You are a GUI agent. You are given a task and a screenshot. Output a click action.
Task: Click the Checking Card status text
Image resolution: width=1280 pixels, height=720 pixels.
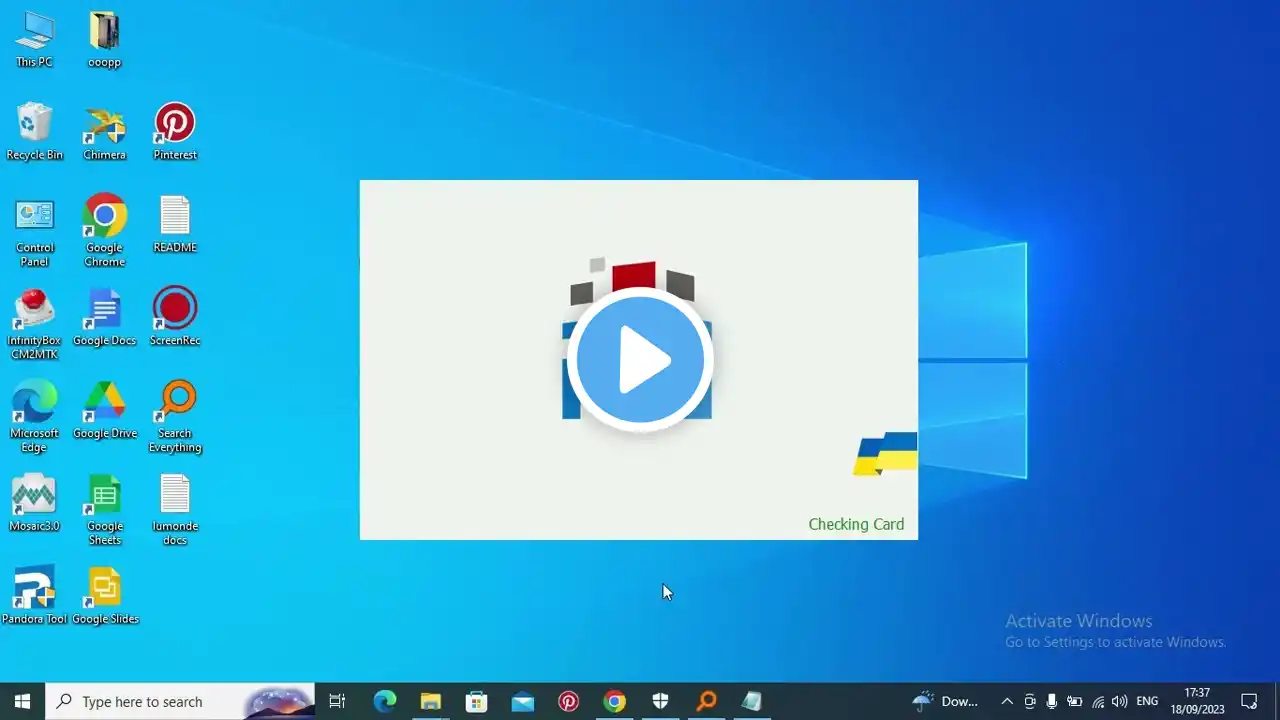click(856, 524)
